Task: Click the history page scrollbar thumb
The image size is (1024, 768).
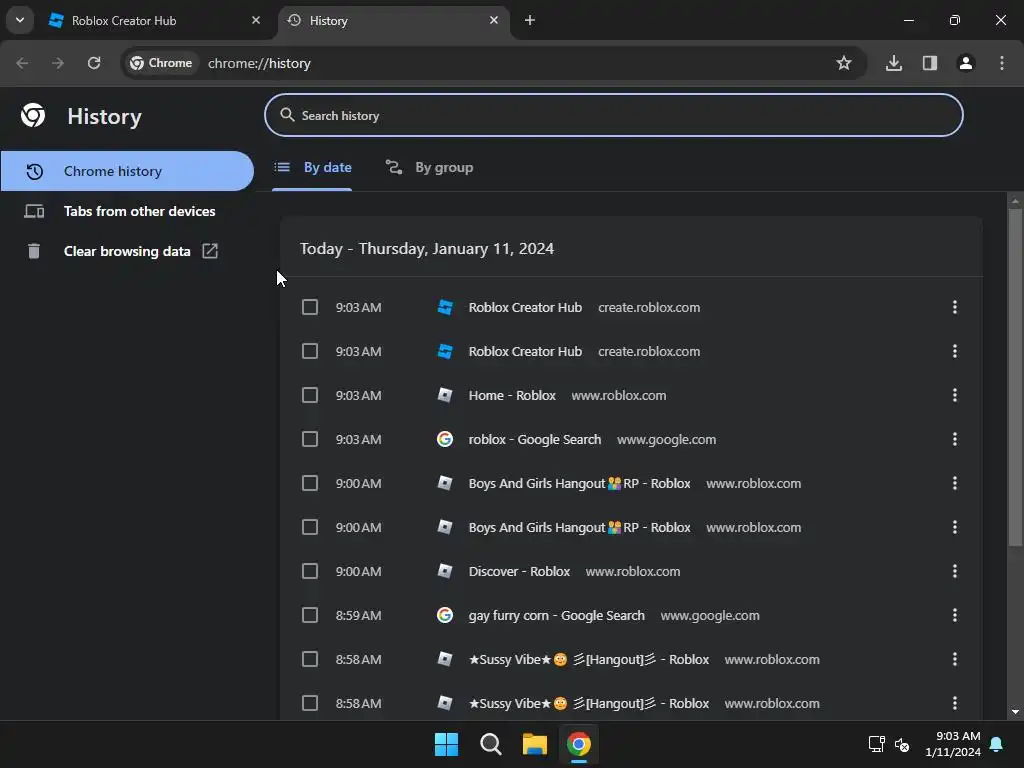Action: pyautogui.click(x=1015, y=377)
